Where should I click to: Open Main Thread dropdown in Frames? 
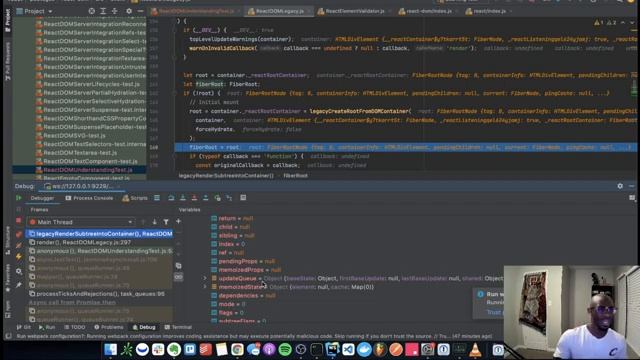tap(80, 222)
